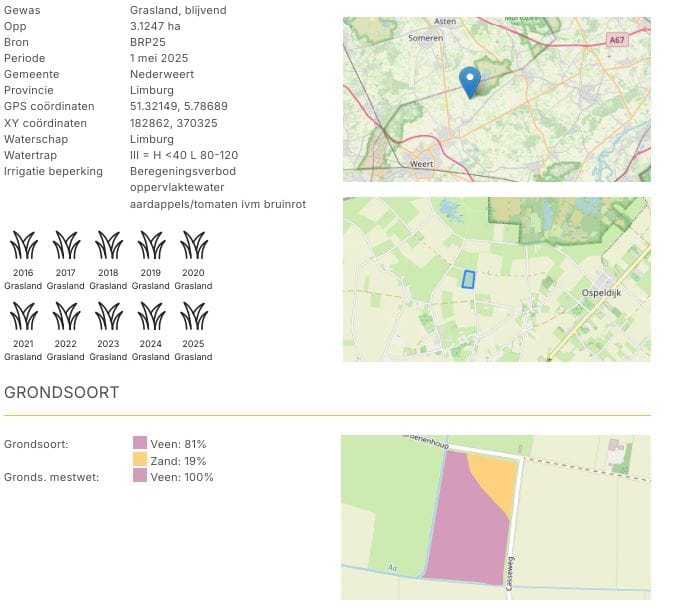The width and height of the screenshot is (676, 613).
Task: Click the 2016 grassland crop icon
Action: 23,245
